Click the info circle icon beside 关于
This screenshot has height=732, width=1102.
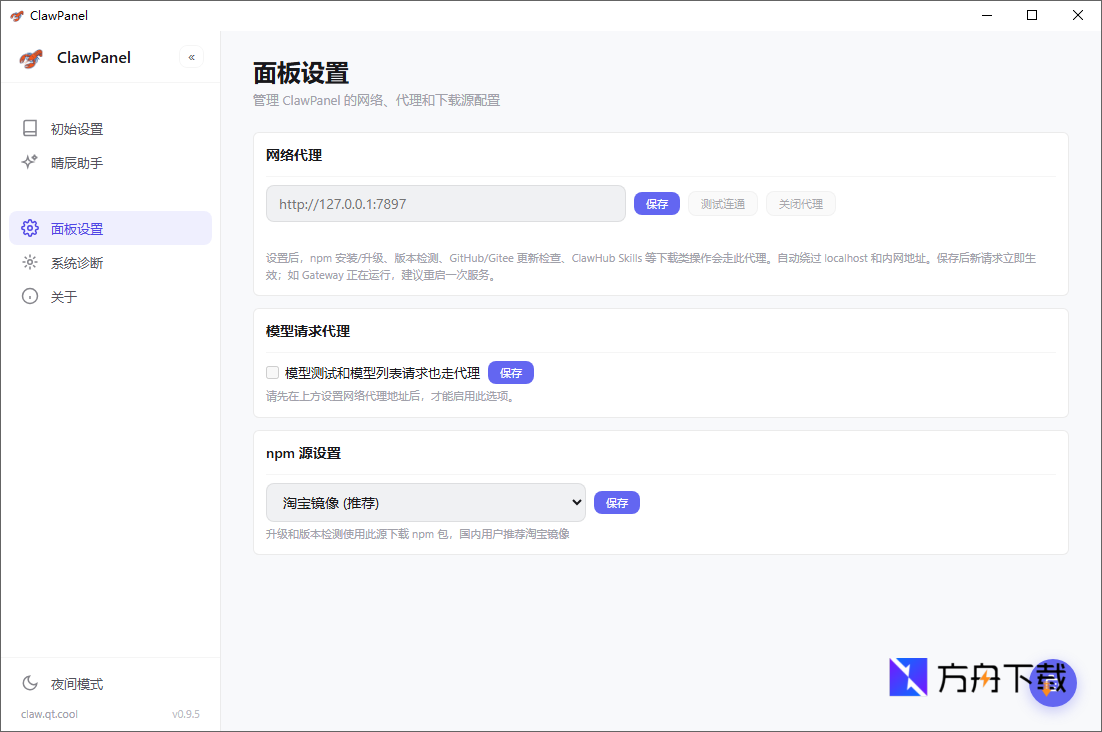tap(30, 297)
